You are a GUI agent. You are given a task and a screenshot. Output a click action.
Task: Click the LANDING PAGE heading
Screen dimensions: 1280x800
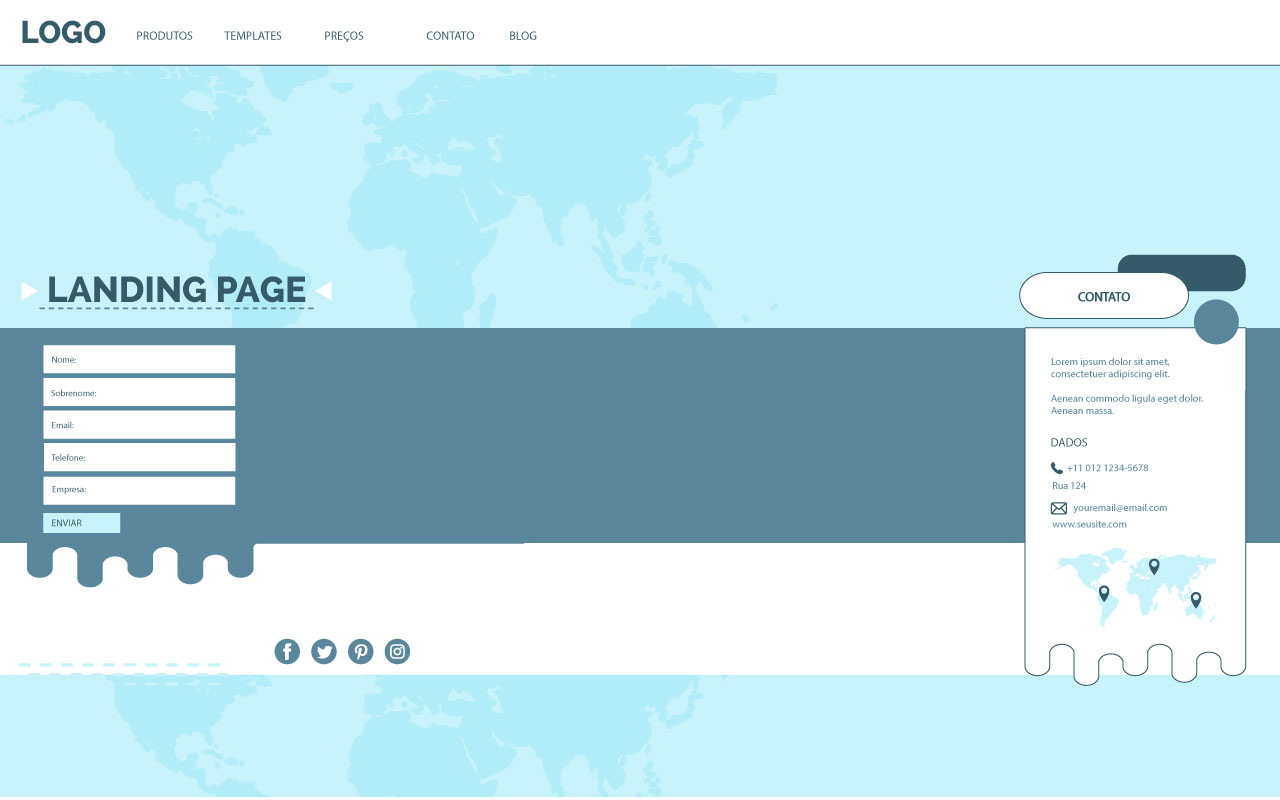(176, 290)
